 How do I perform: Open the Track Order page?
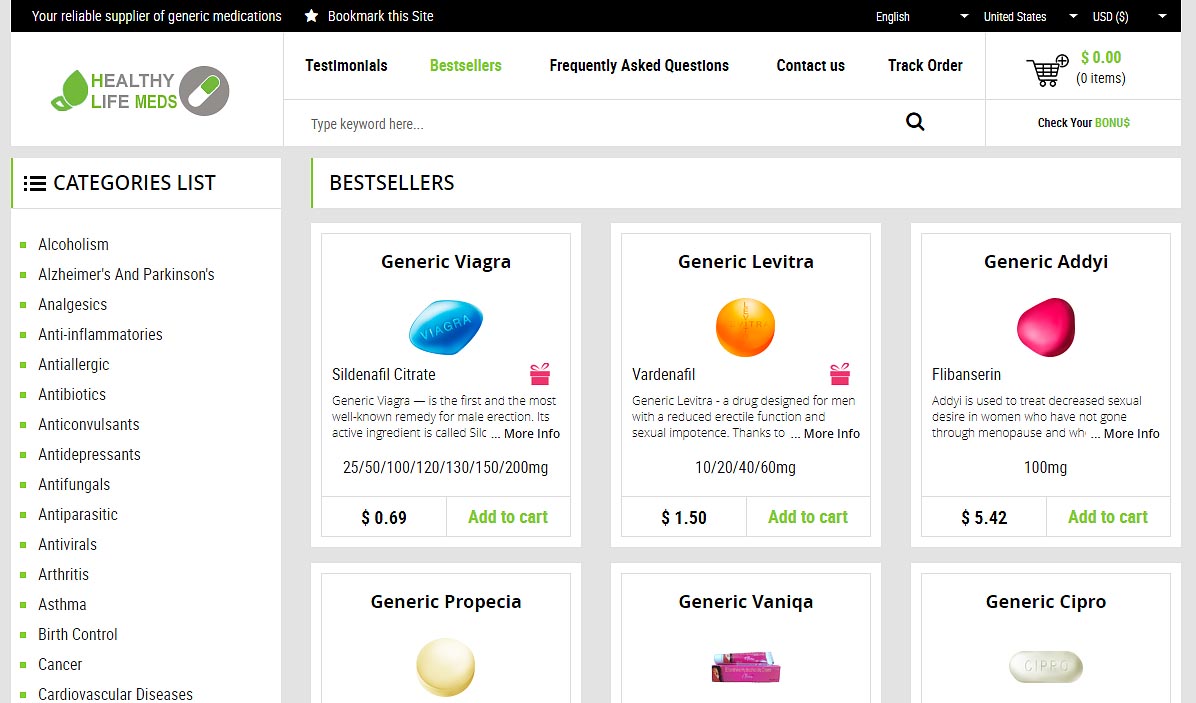point(925,66)
